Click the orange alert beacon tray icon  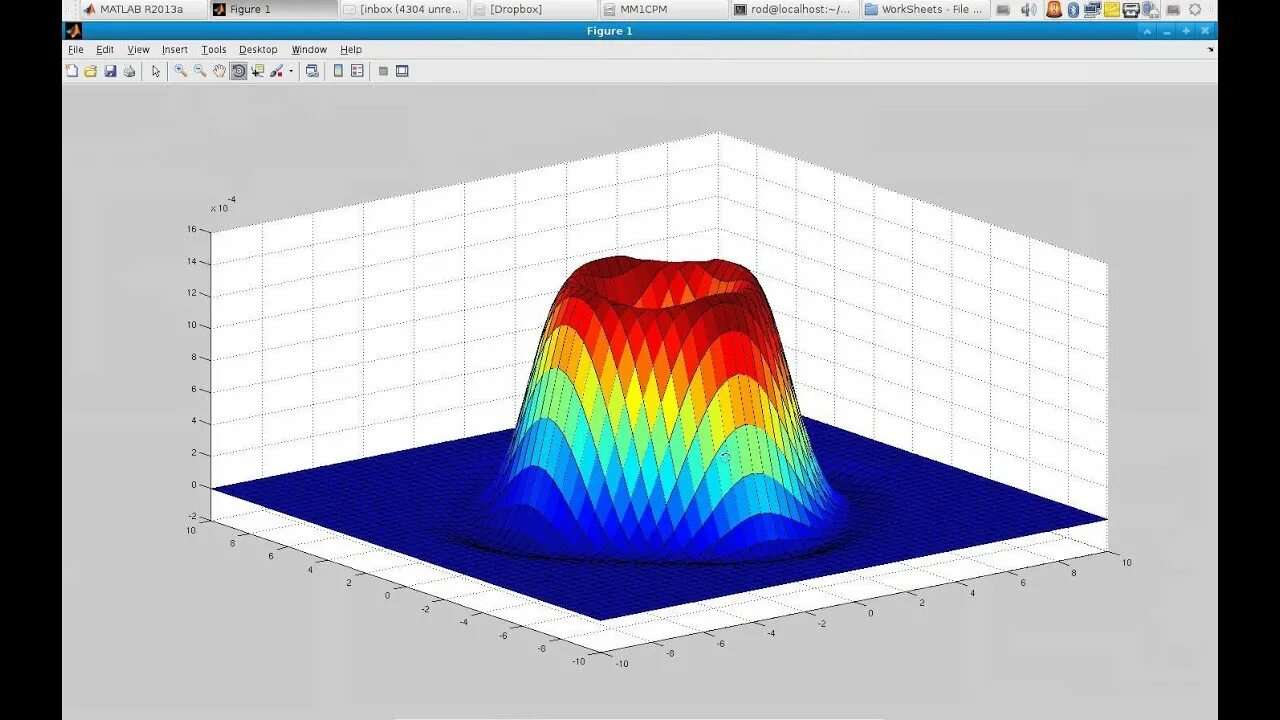(x=1053, y=9)
